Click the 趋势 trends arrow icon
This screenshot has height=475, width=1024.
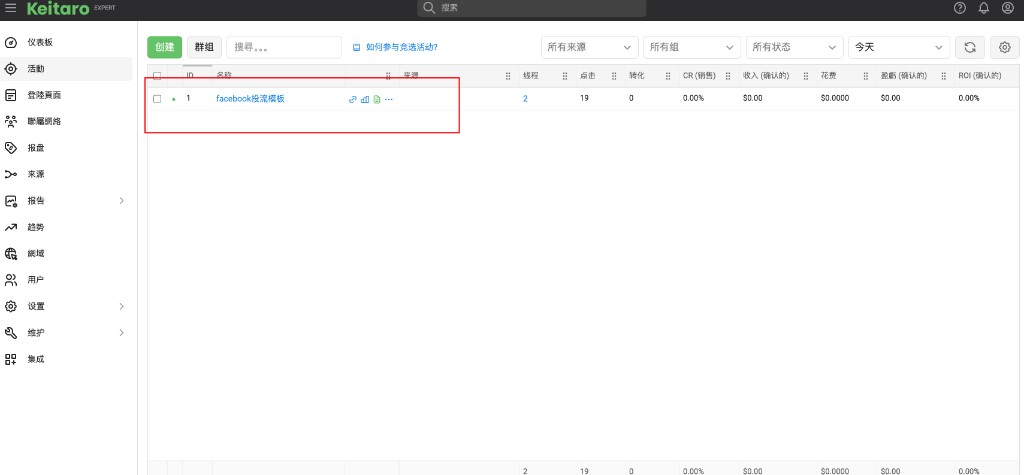tap(11, 227)
